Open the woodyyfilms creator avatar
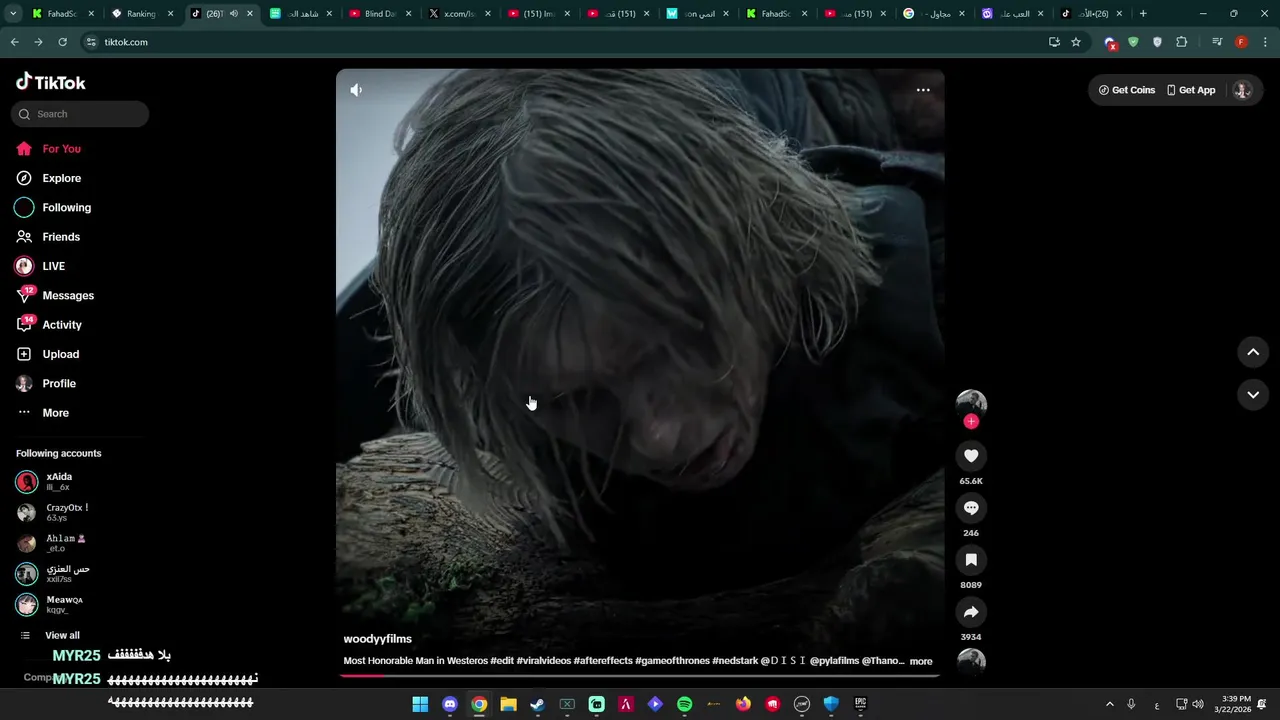Screen dimensions: 1280x720 [971, 404]
